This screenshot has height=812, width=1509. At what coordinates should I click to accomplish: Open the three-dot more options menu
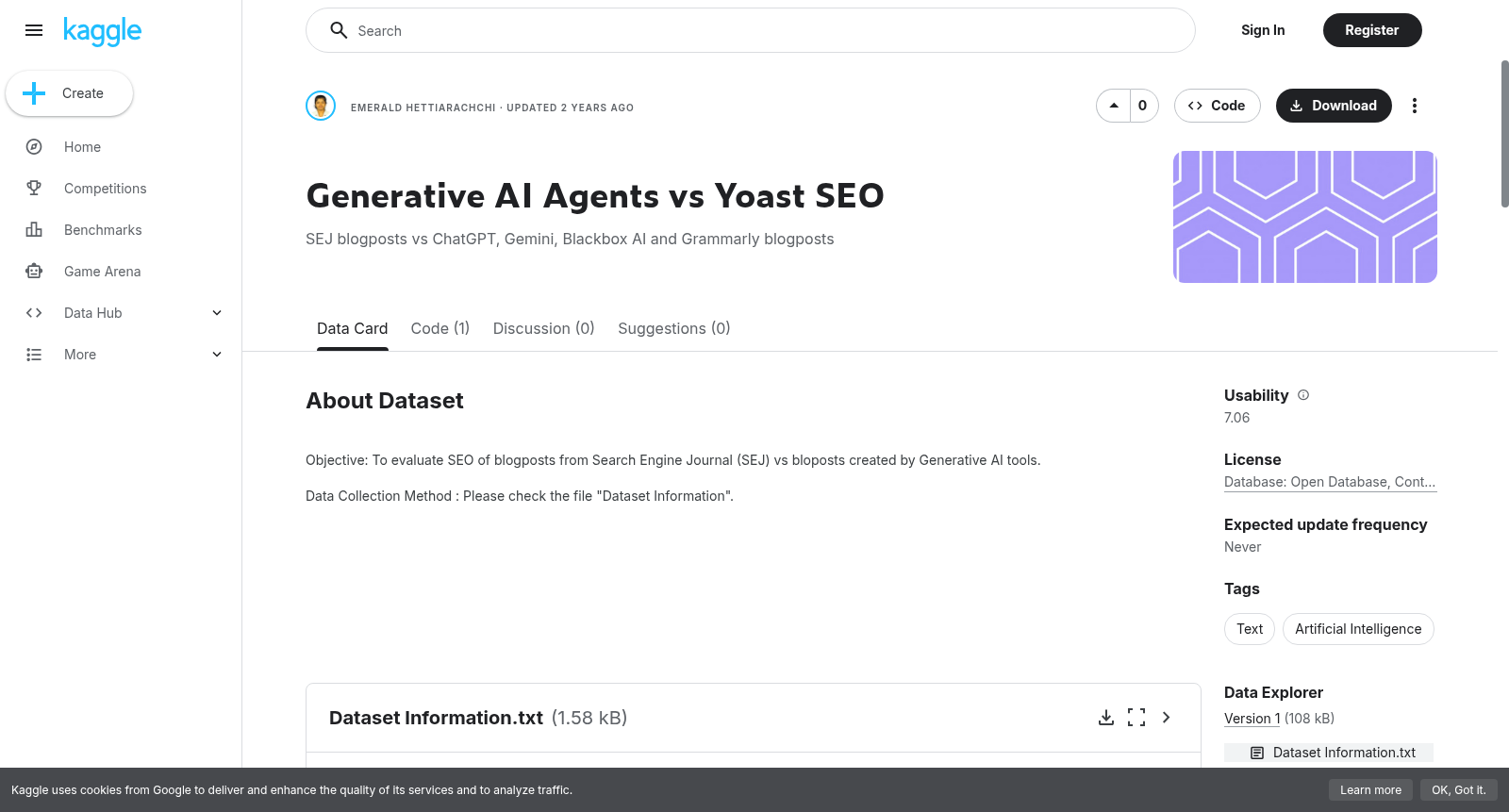1414,106
